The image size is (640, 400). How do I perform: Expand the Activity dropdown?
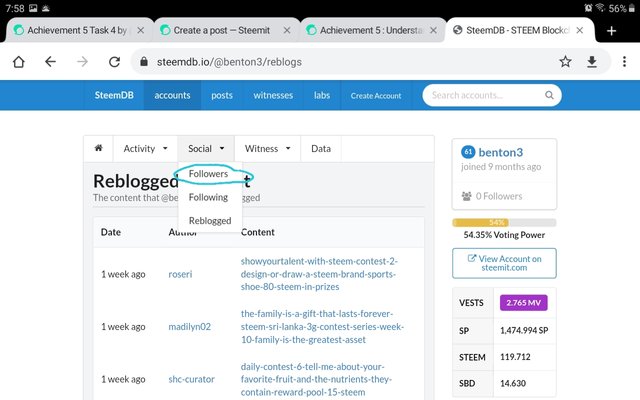145,149
